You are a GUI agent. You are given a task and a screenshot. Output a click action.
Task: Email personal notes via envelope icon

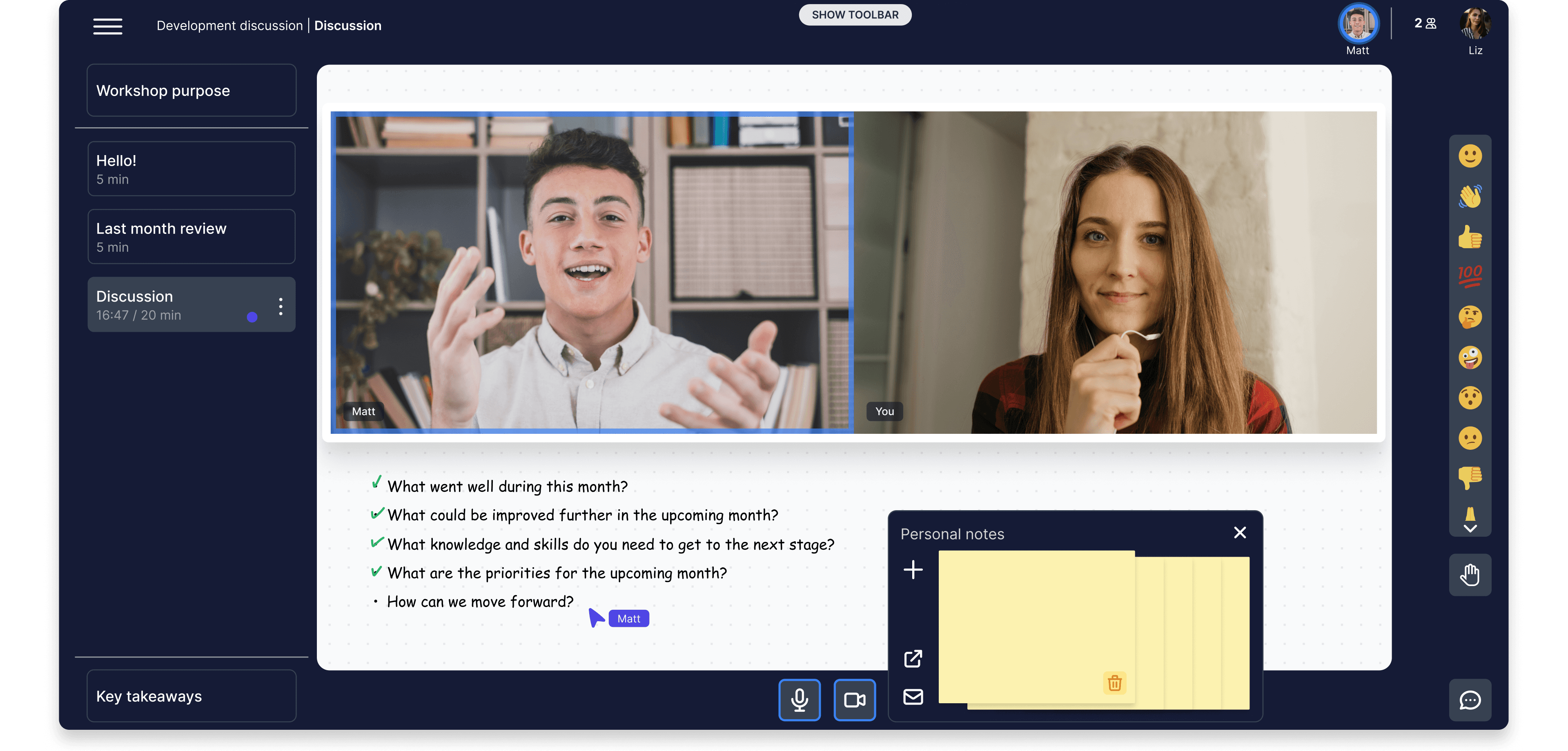tap(913, 697)
